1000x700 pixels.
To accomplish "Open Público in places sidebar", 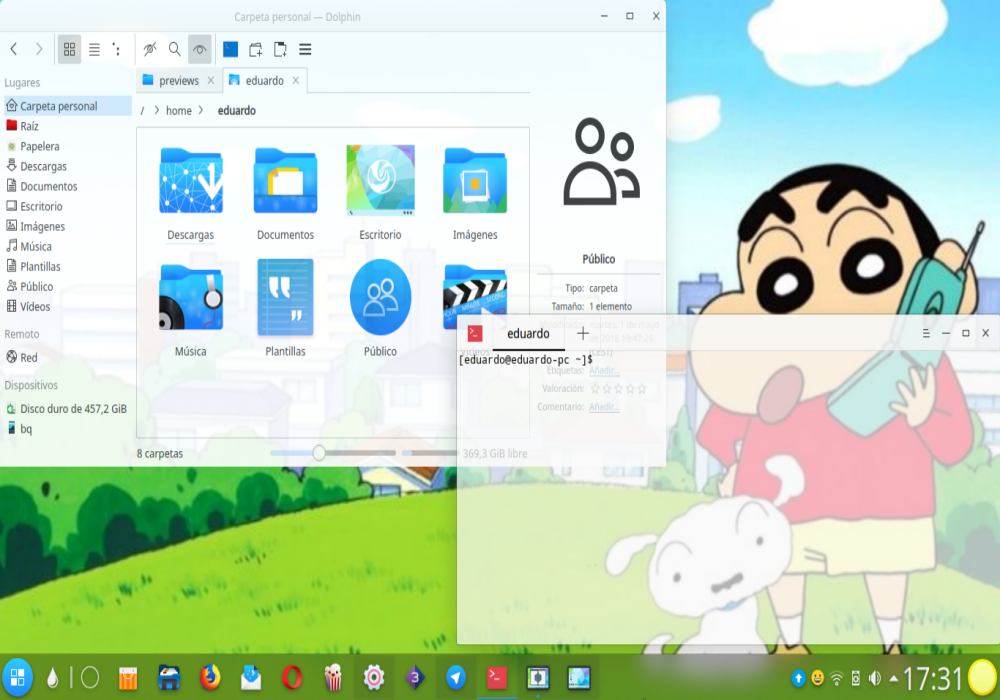I will pos(67,286).
